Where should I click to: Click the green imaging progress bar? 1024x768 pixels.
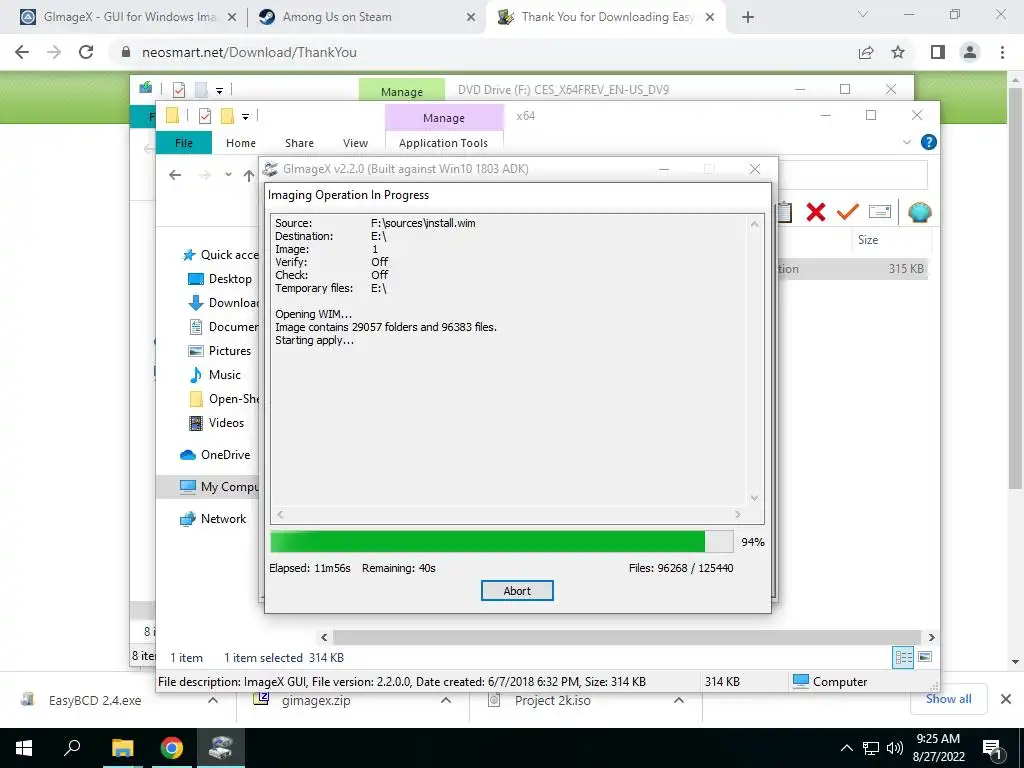click(x=501, y=541)
